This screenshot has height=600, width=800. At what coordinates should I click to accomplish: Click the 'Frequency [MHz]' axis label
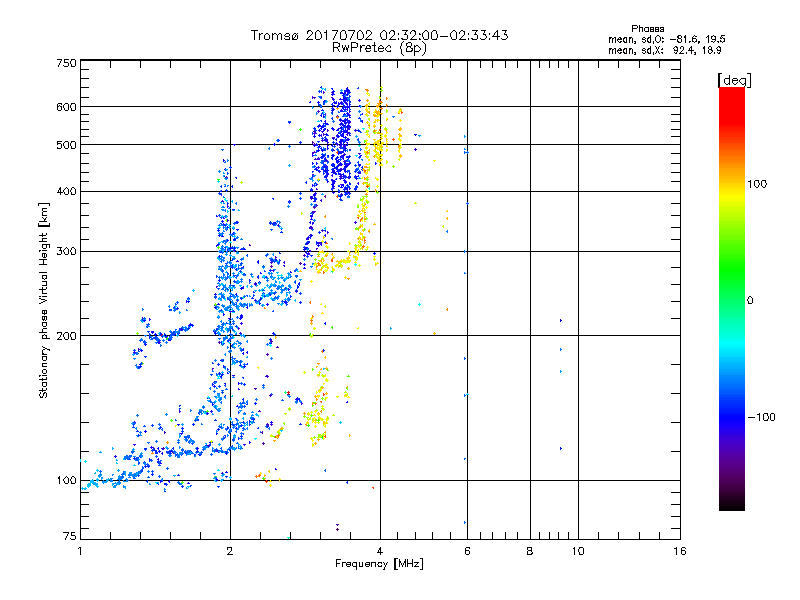click(x=379, y=564)
